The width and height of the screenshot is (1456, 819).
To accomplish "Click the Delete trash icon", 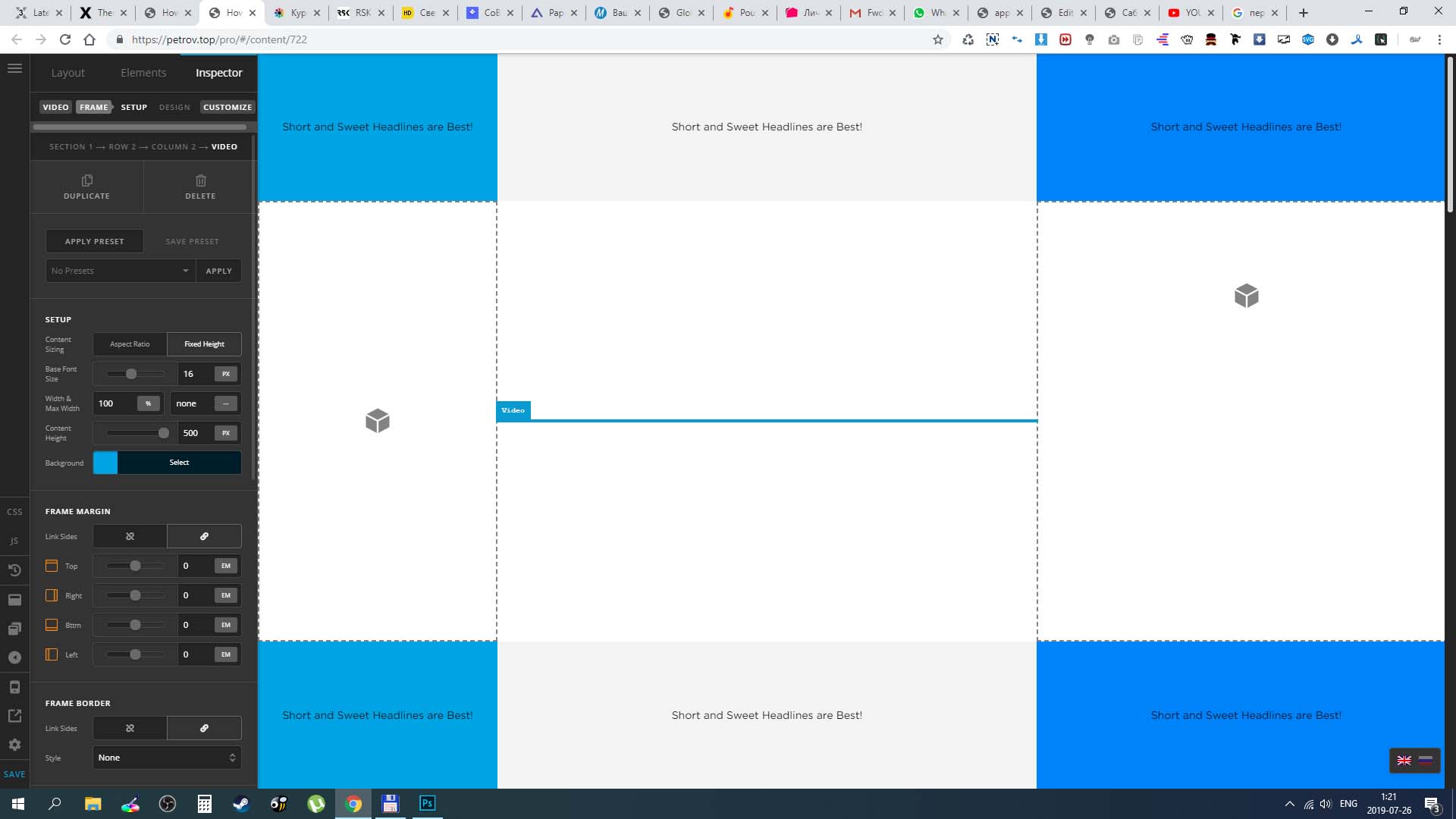I will coord(200,180).
